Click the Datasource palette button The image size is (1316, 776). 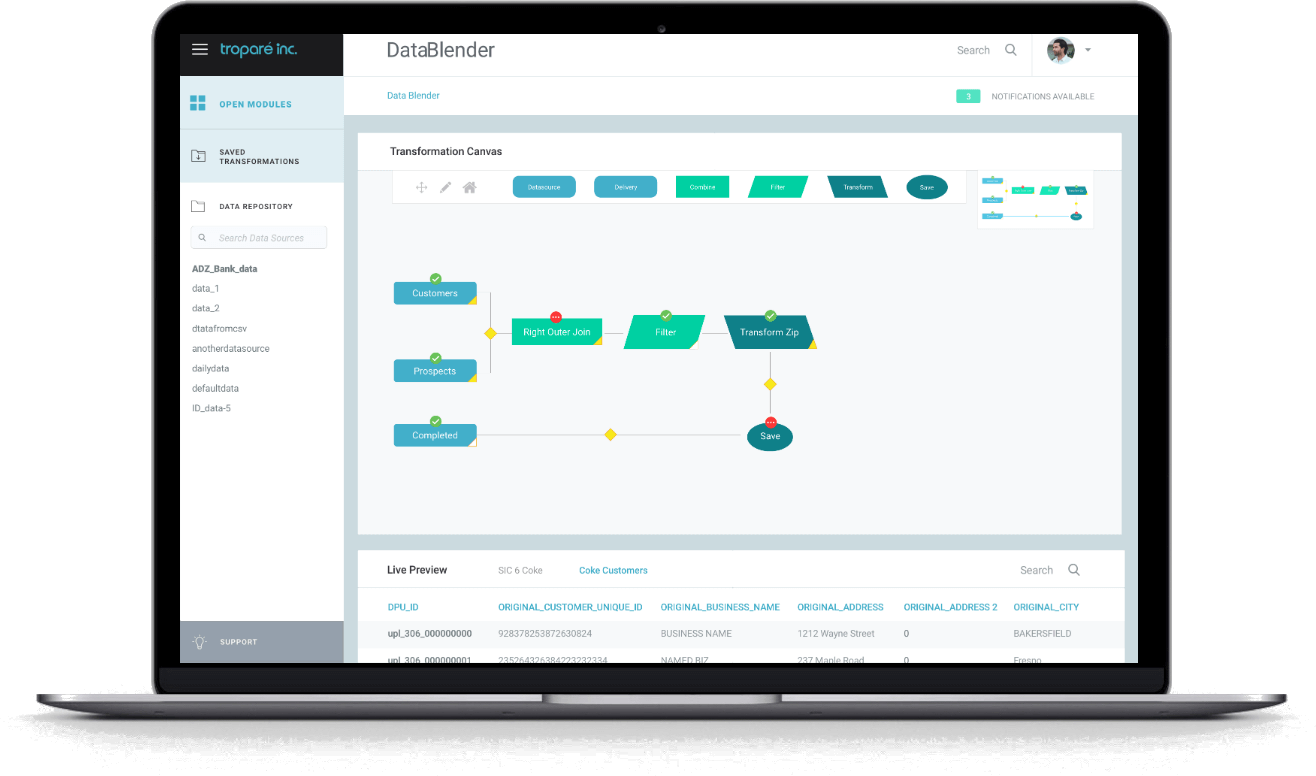click(x=544, y=187)
